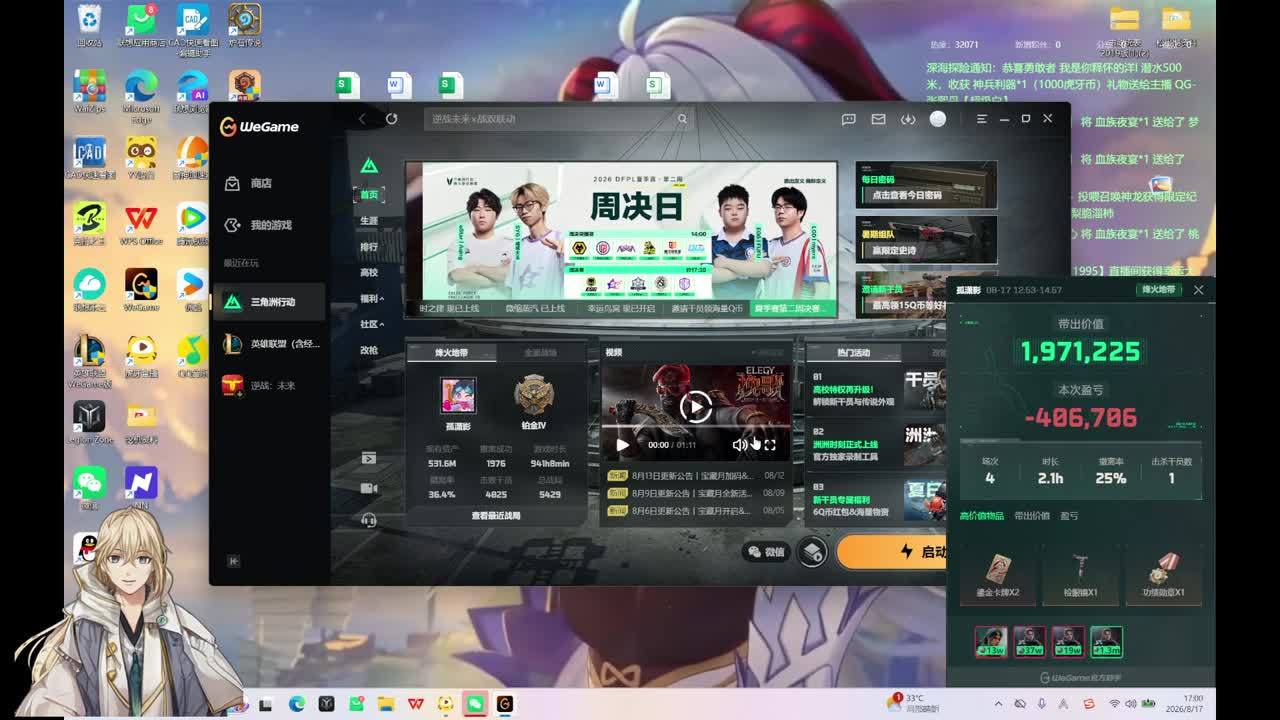Select the match thumbnail labeled 1.3m
This screenshot has width=1280, height=720.
(x=1106, y=642)
